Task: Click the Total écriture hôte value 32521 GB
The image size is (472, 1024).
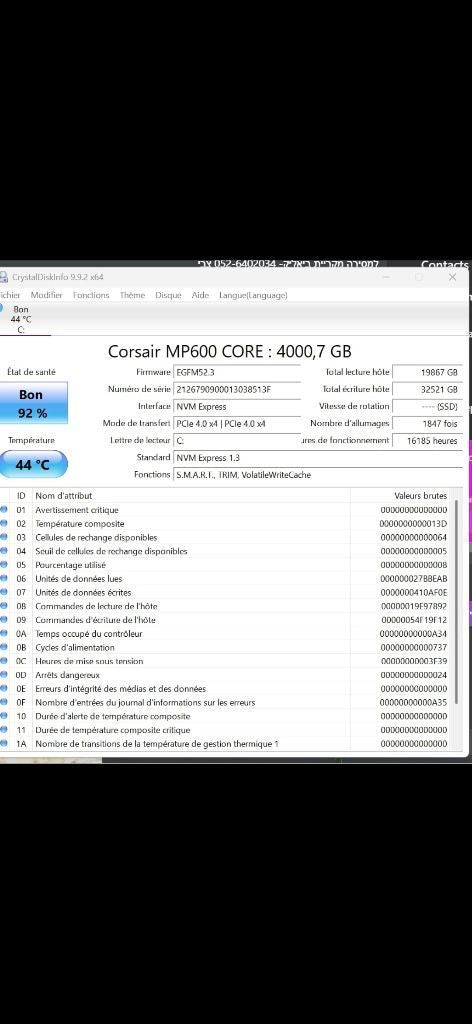Action: [x=428, y=389]
